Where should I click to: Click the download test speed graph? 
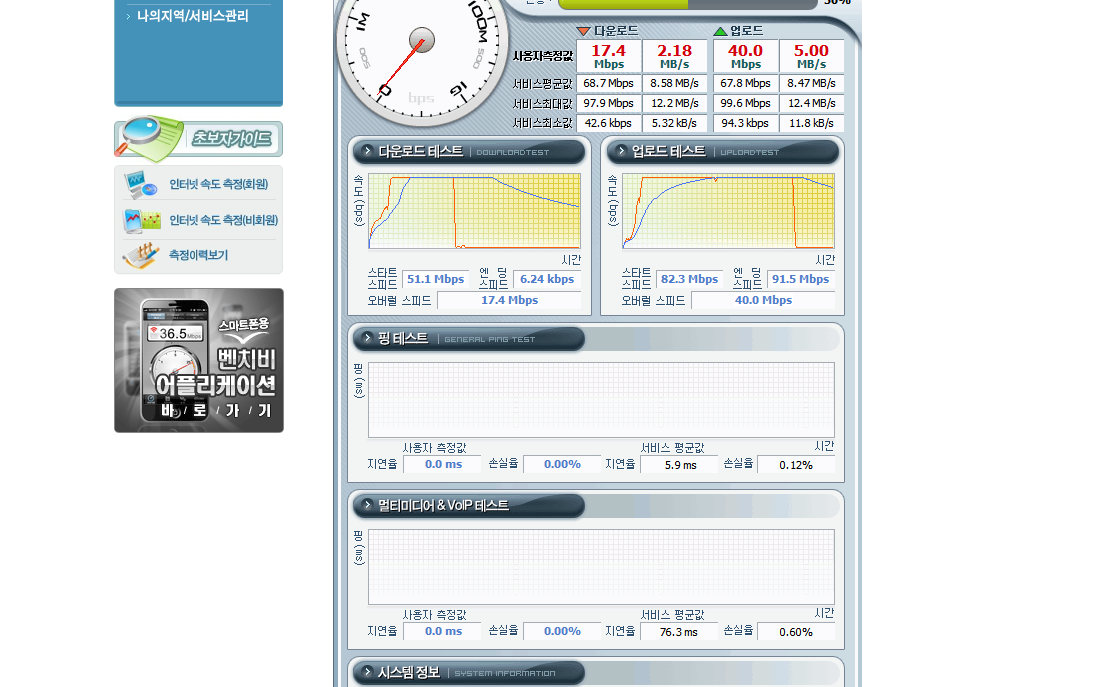[475, 211]
